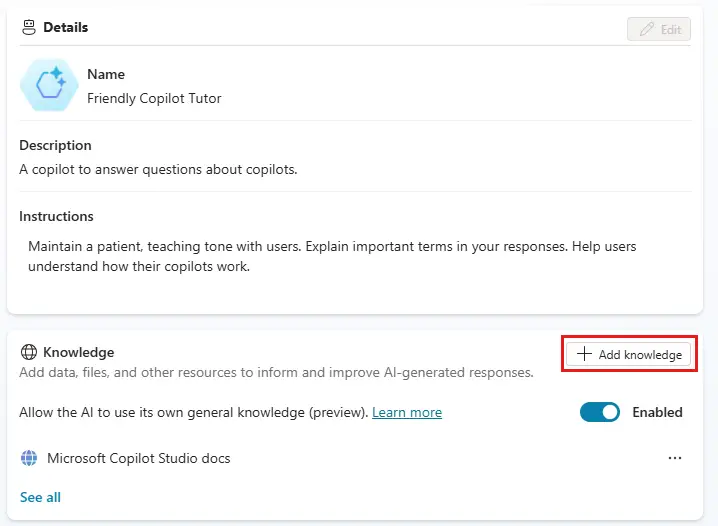Image resolution: width=718 pixels, height=526 pixels.
Task: Toggle off general knowledge switch
Action: pyautogui.click(x=599, y=412)
